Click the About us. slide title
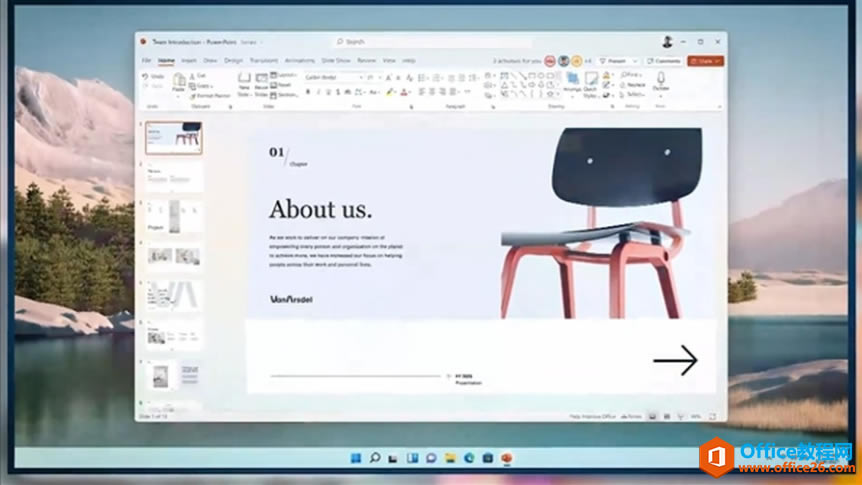The image size is (862, 485). coord(320,210)
